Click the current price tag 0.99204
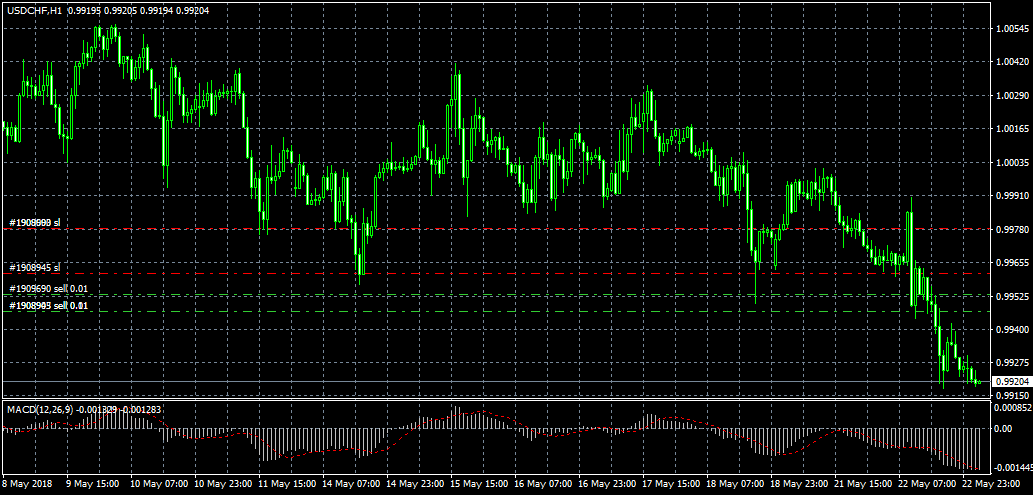The height and width of the screenshot is (495, 1033). (1011, 382)
